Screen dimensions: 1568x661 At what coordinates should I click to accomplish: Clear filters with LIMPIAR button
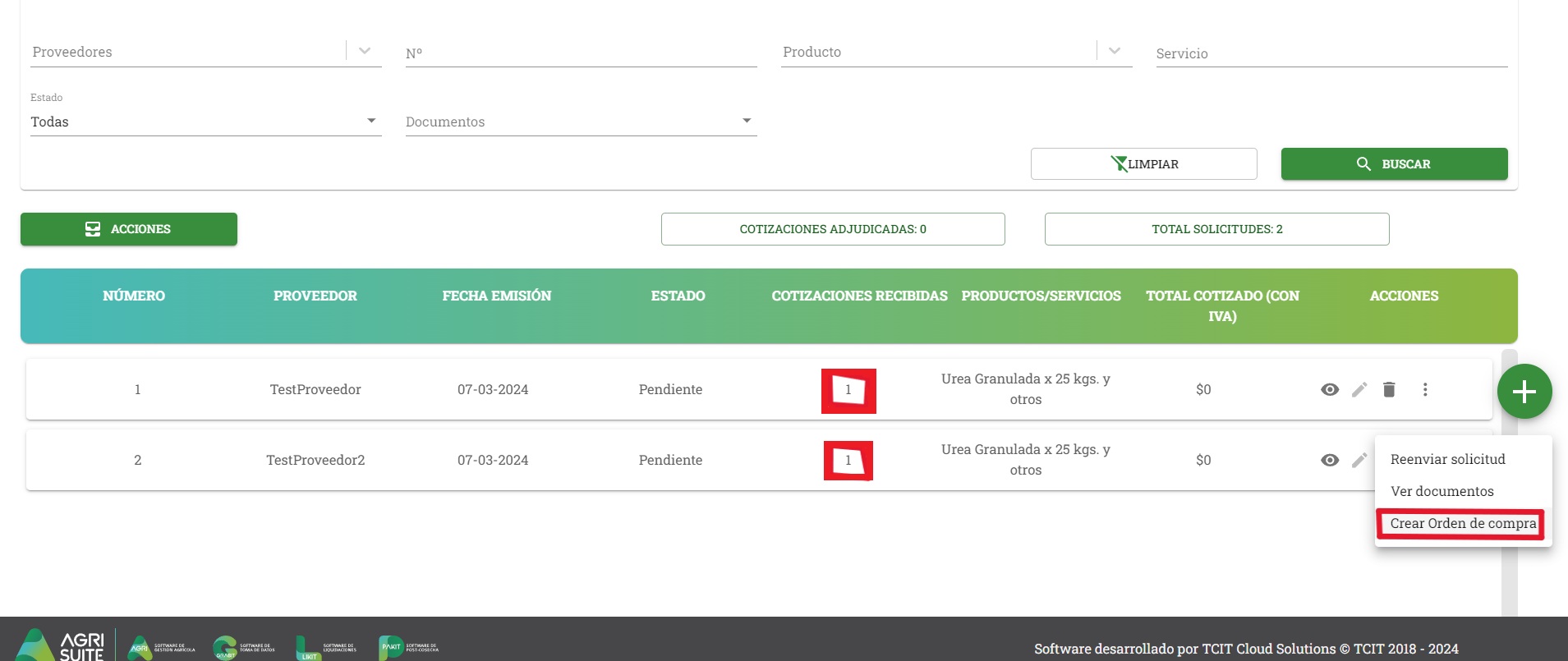coord(1143,163)
